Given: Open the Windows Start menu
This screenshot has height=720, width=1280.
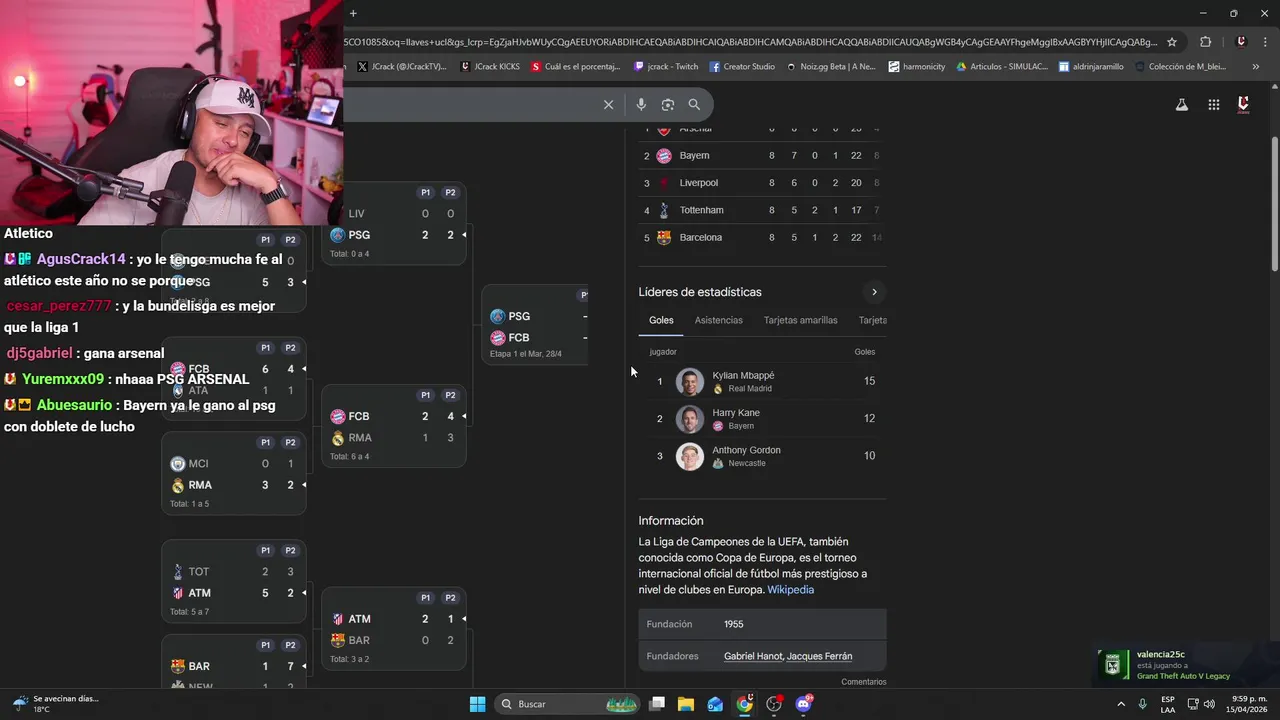Looking at the screenshot, I should 477,704.
